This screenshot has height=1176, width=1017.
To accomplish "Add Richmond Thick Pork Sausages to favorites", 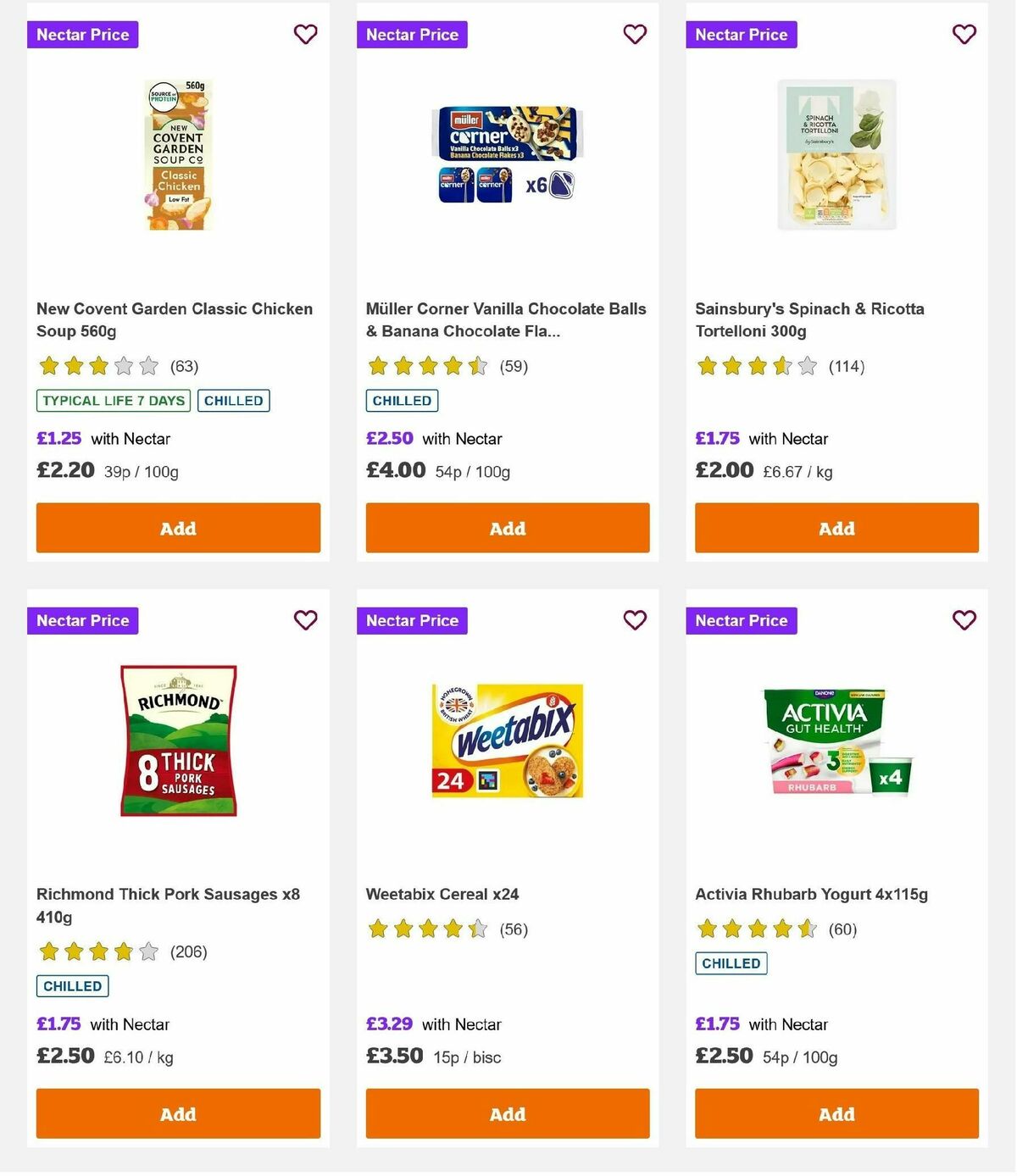I will click(305, 620).
